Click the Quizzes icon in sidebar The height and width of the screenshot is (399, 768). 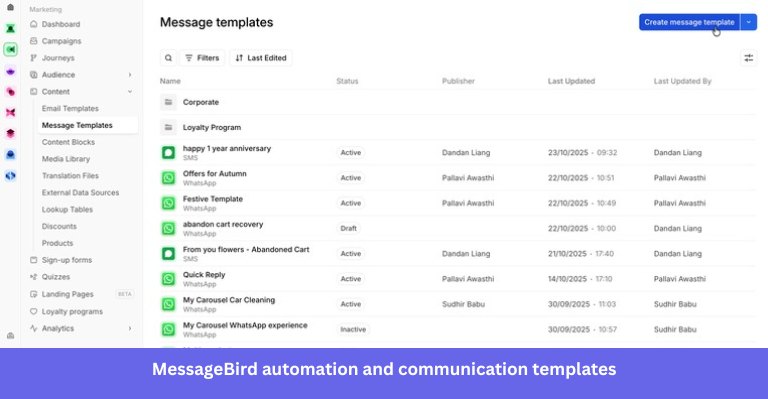[x=33, y=277]
